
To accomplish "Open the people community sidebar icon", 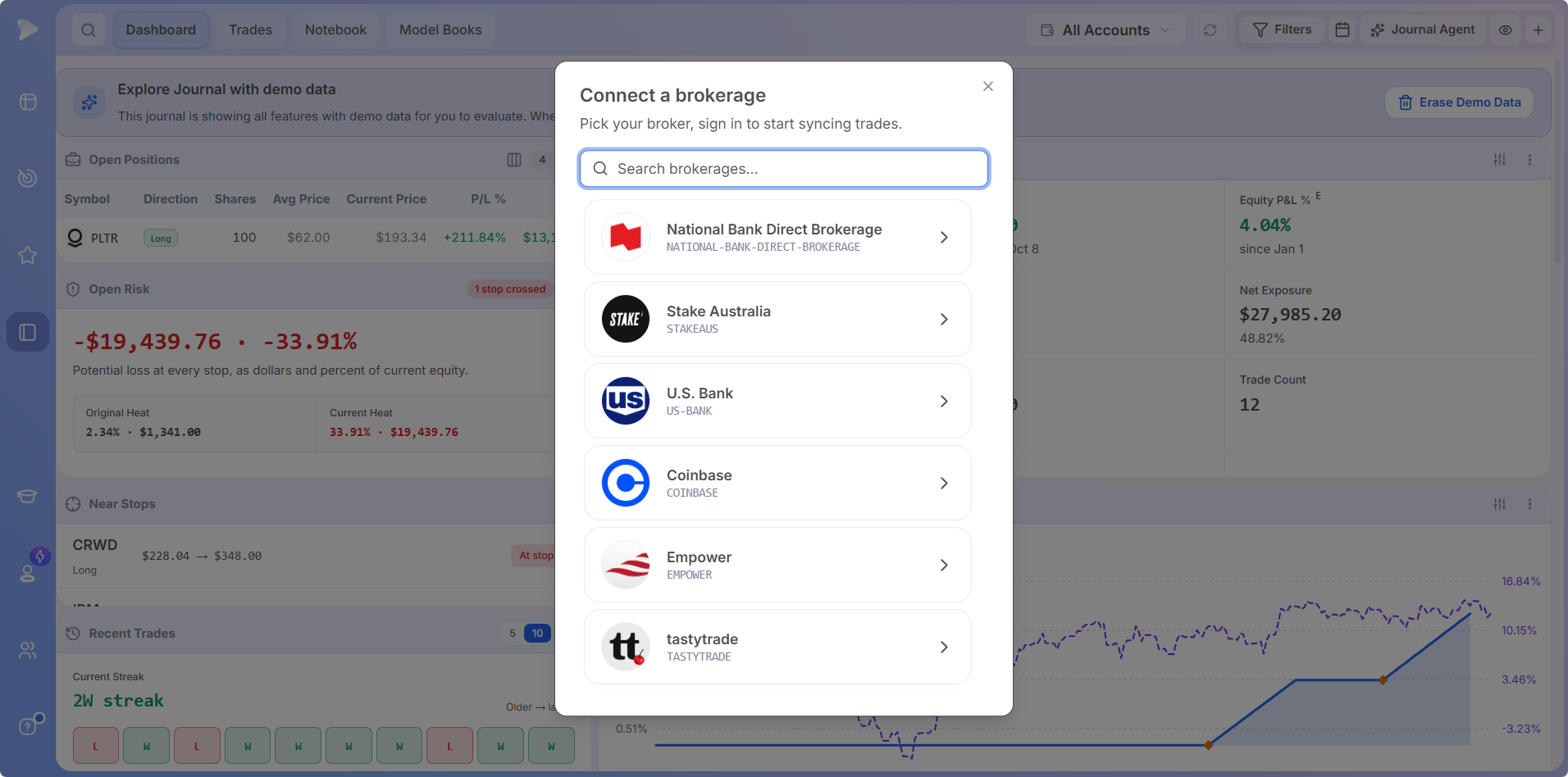I will pos(28,650).
